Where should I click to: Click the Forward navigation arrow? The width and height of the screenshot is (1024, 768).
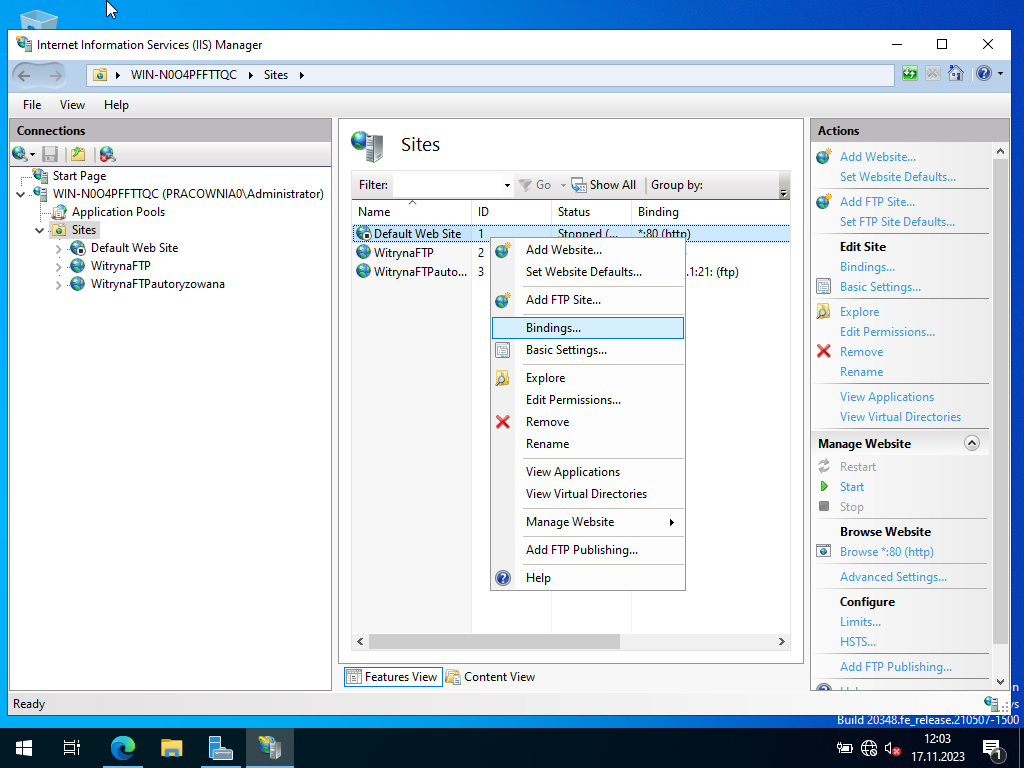[56, 76]
